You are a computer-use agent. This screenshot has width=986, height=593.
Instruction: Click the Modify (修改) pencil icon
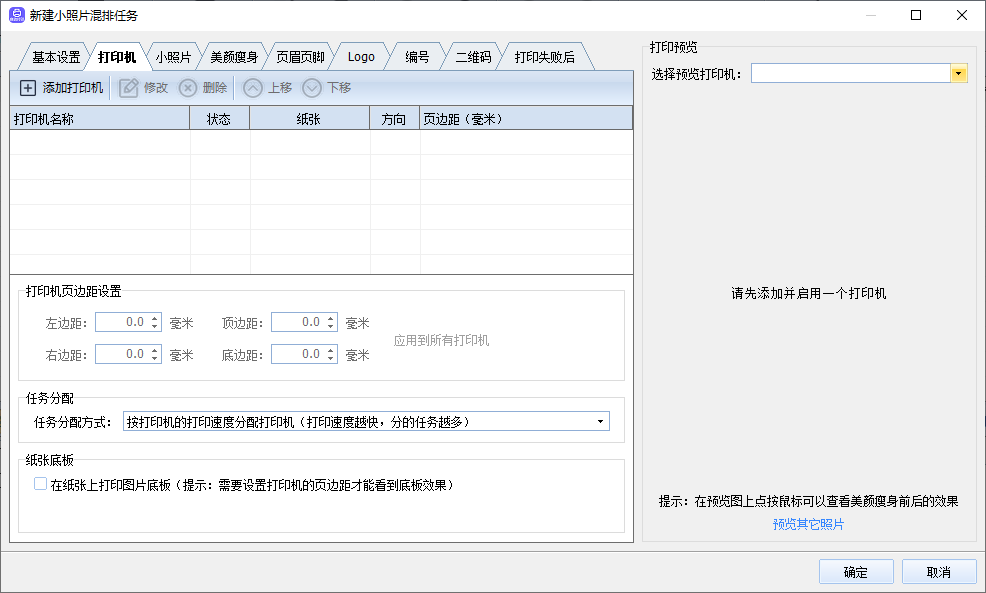pyautogui.click(x=129, y=88)
